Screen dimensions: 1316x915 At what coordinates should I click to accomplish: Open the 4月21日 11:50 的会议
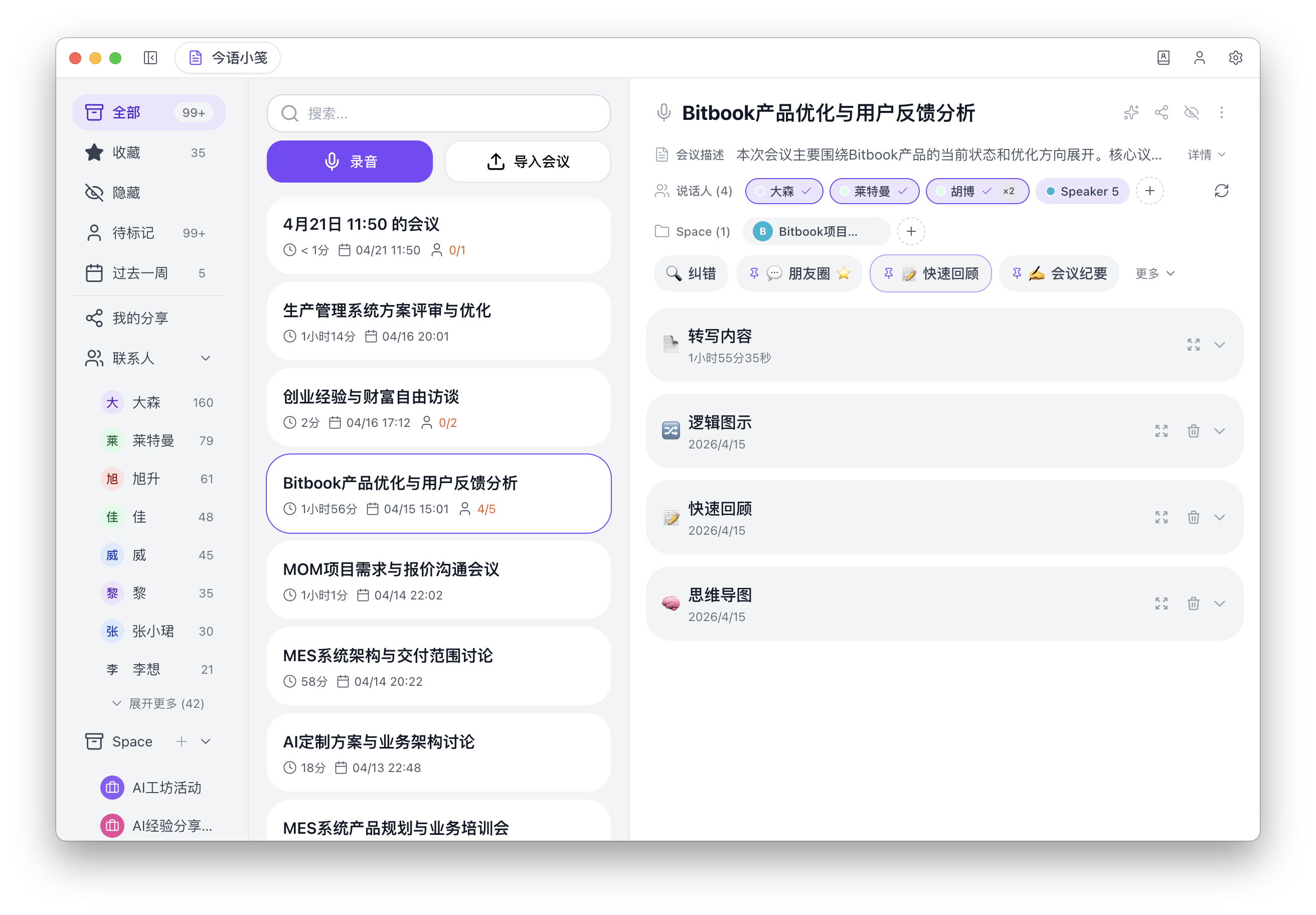[x=438, y=235]
